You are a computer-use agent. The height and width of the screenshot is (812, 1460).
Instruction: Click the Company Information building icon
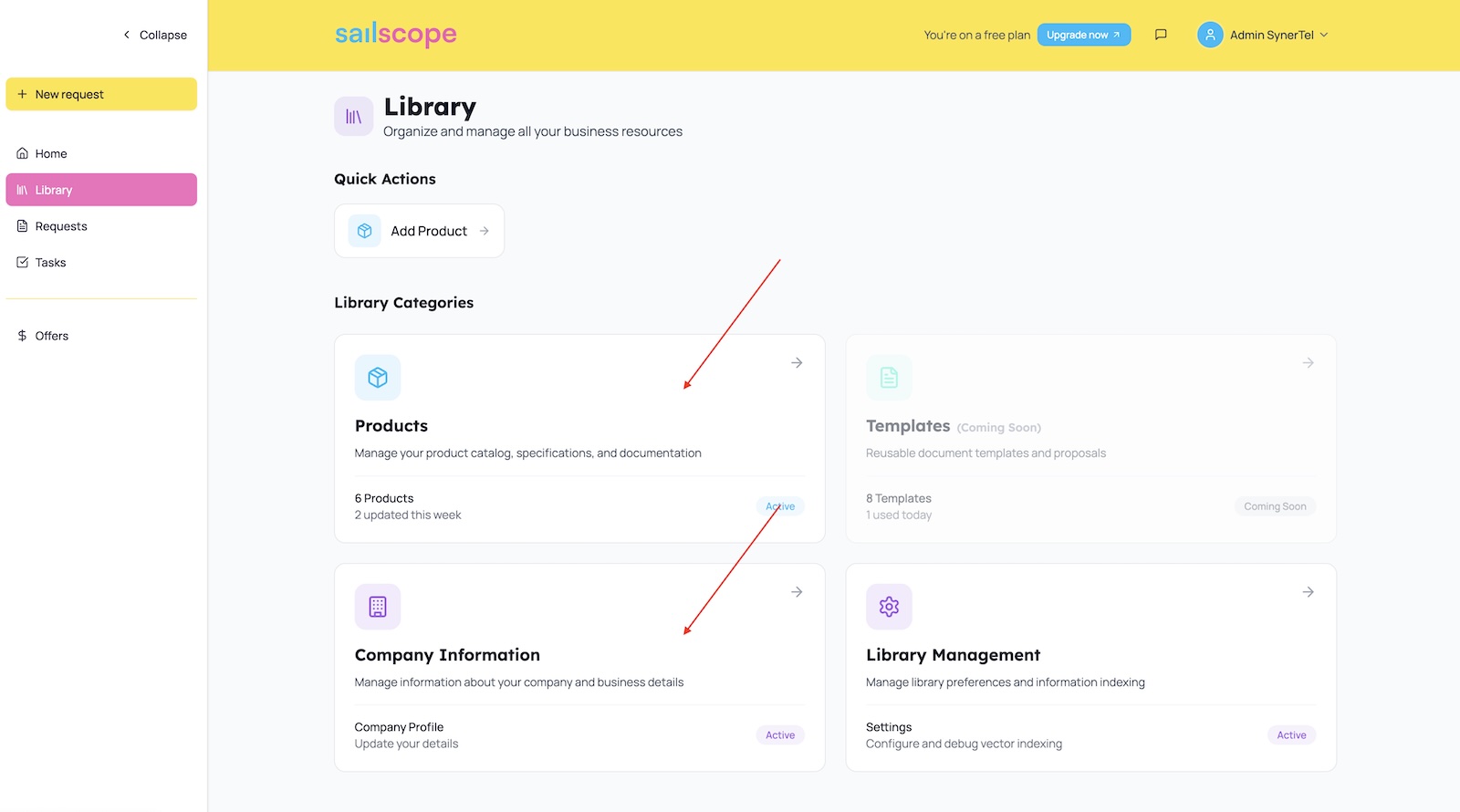(378, 607)
